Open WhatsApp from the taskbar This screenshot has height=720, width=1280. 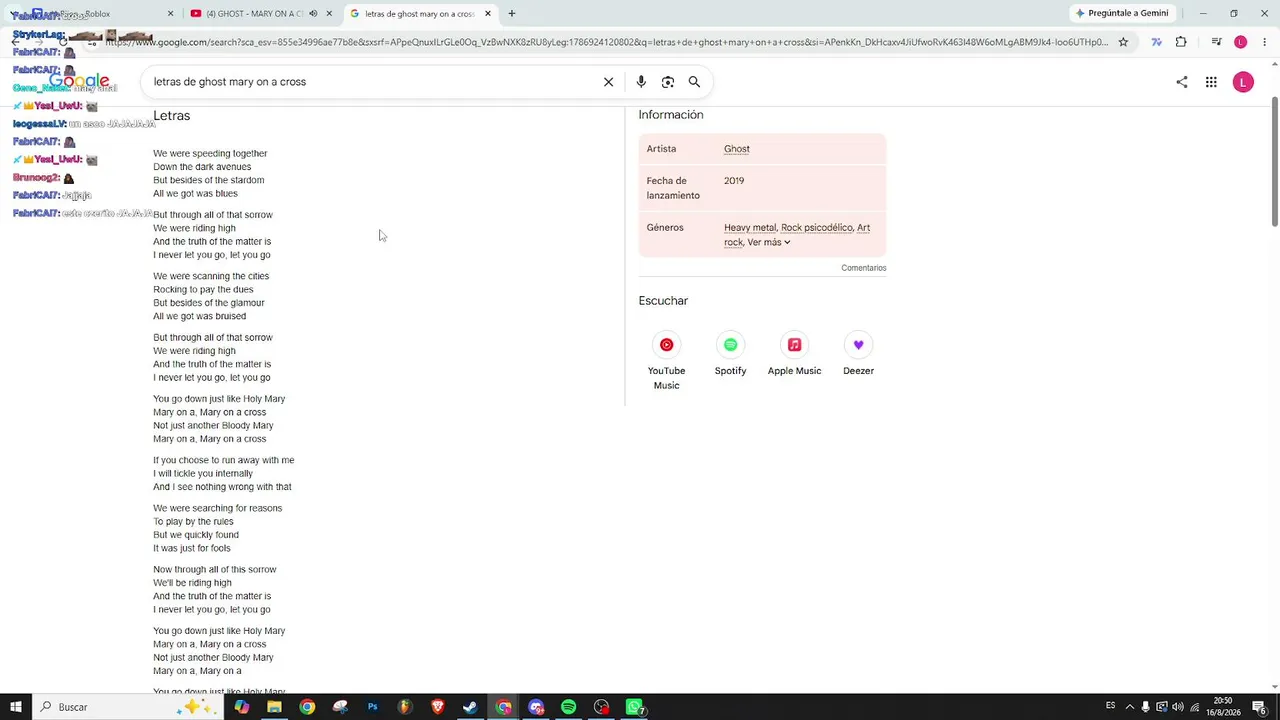[634, 707]
